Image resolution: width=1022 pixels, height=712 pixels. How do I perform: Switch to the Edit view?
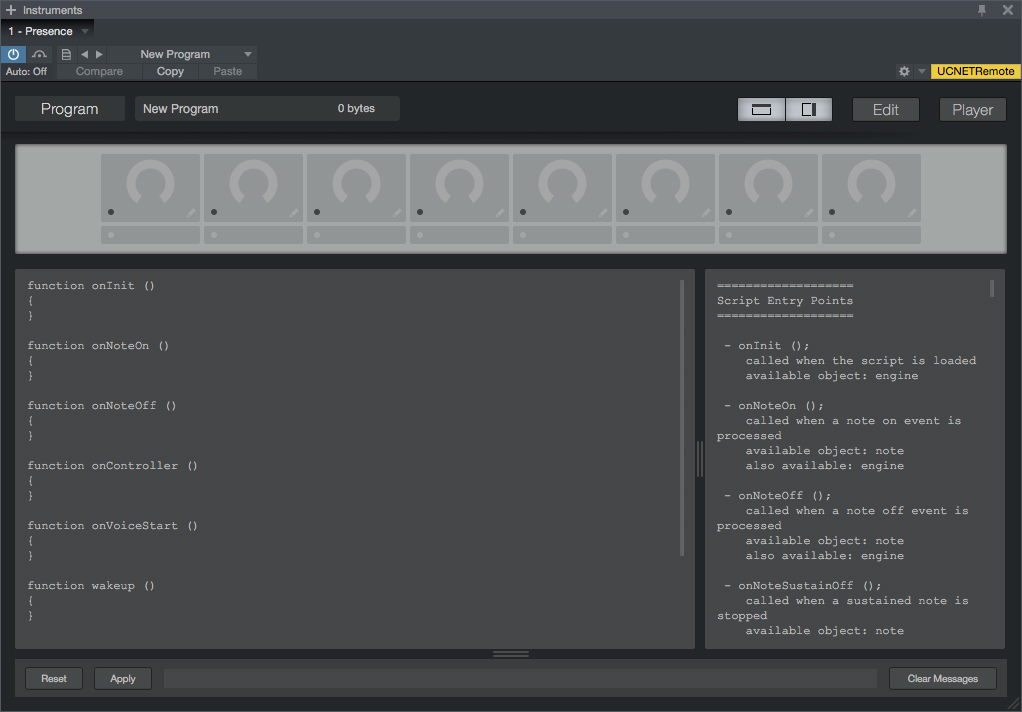tap(885, 109)
